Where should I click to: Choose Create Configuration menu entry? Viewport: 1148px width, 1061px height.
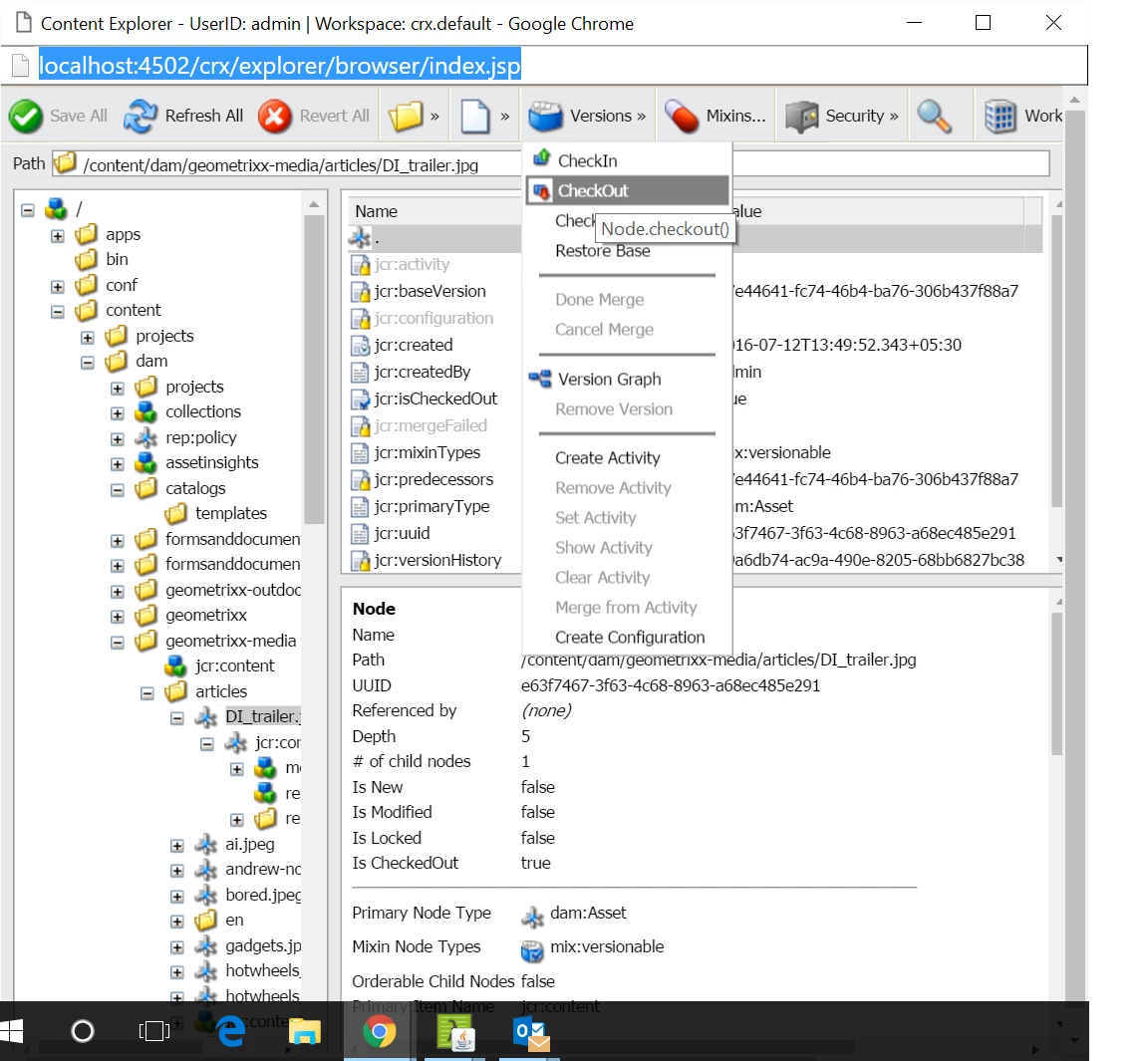[630, 638]
